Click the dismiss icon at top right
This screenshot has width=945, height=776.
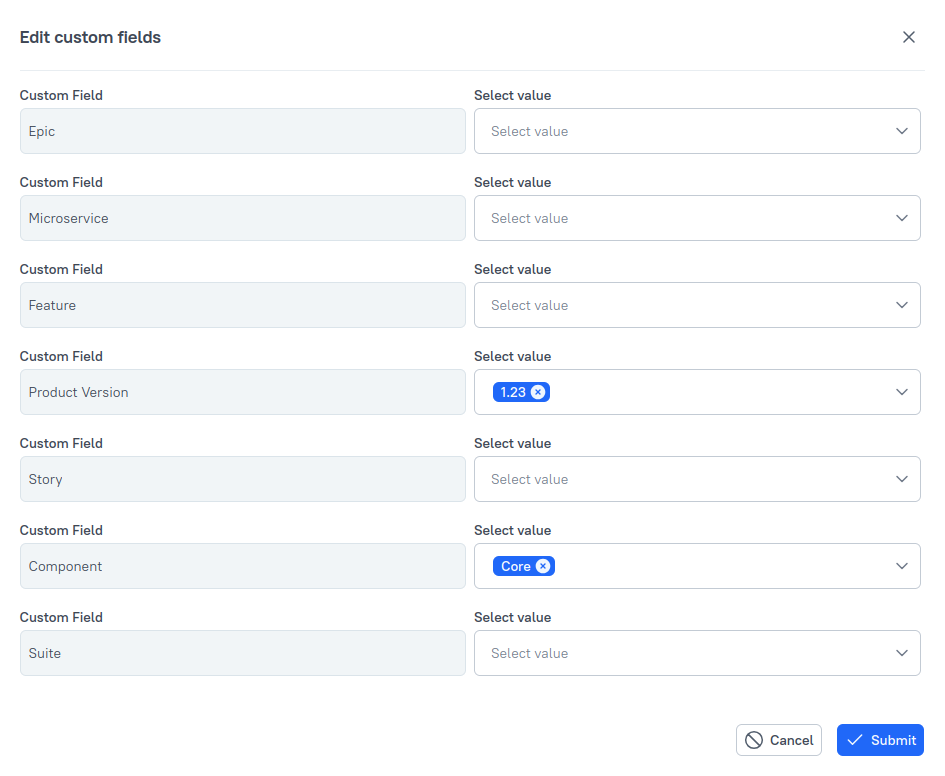tap(909, 36)
